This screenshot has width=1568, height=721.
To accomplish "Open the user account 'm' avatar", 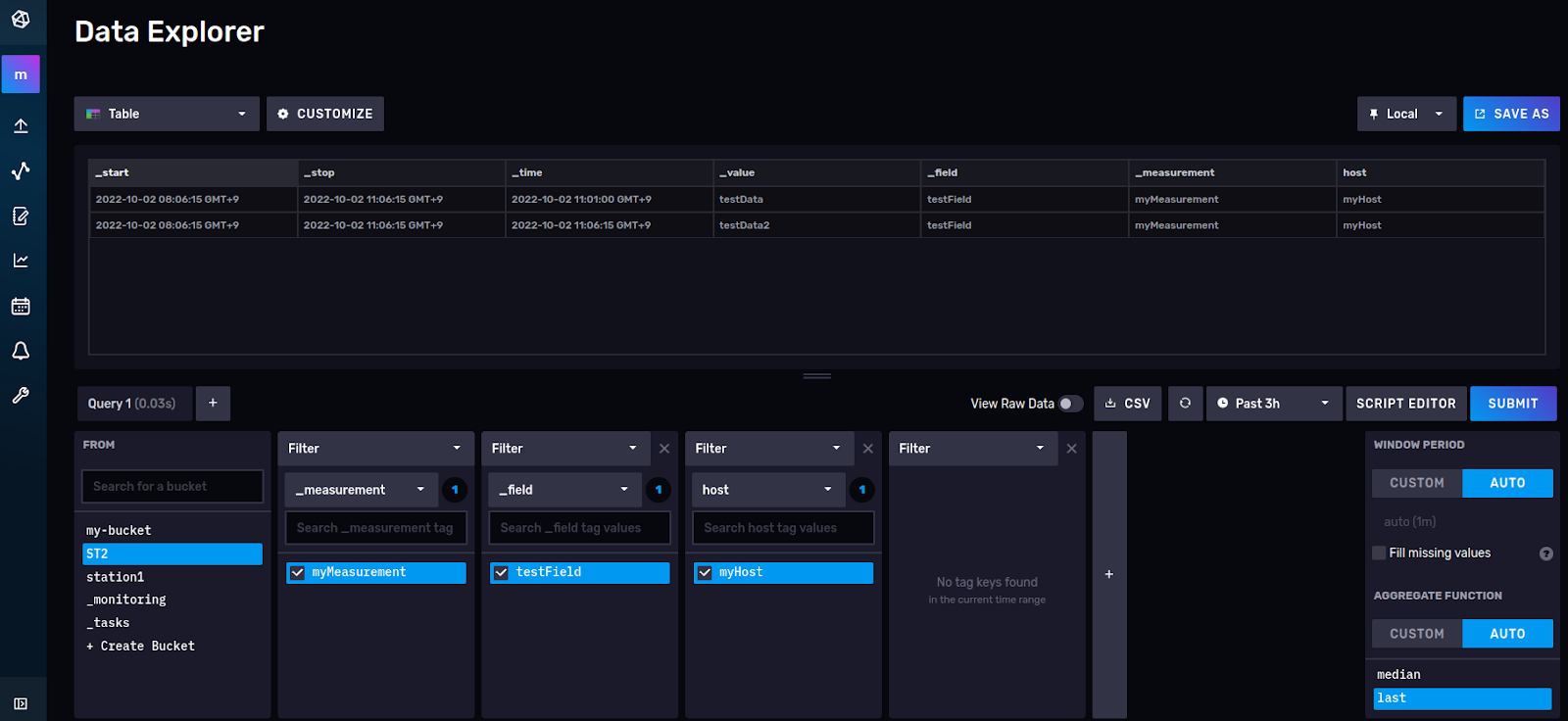I will click(x=21, y=74).
